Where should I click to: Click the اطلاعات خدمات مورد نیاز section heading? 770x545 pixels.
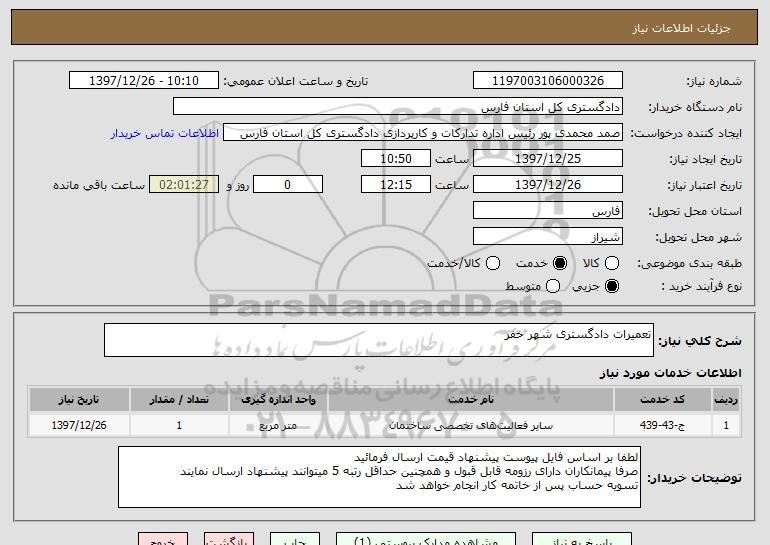point(670,373)
